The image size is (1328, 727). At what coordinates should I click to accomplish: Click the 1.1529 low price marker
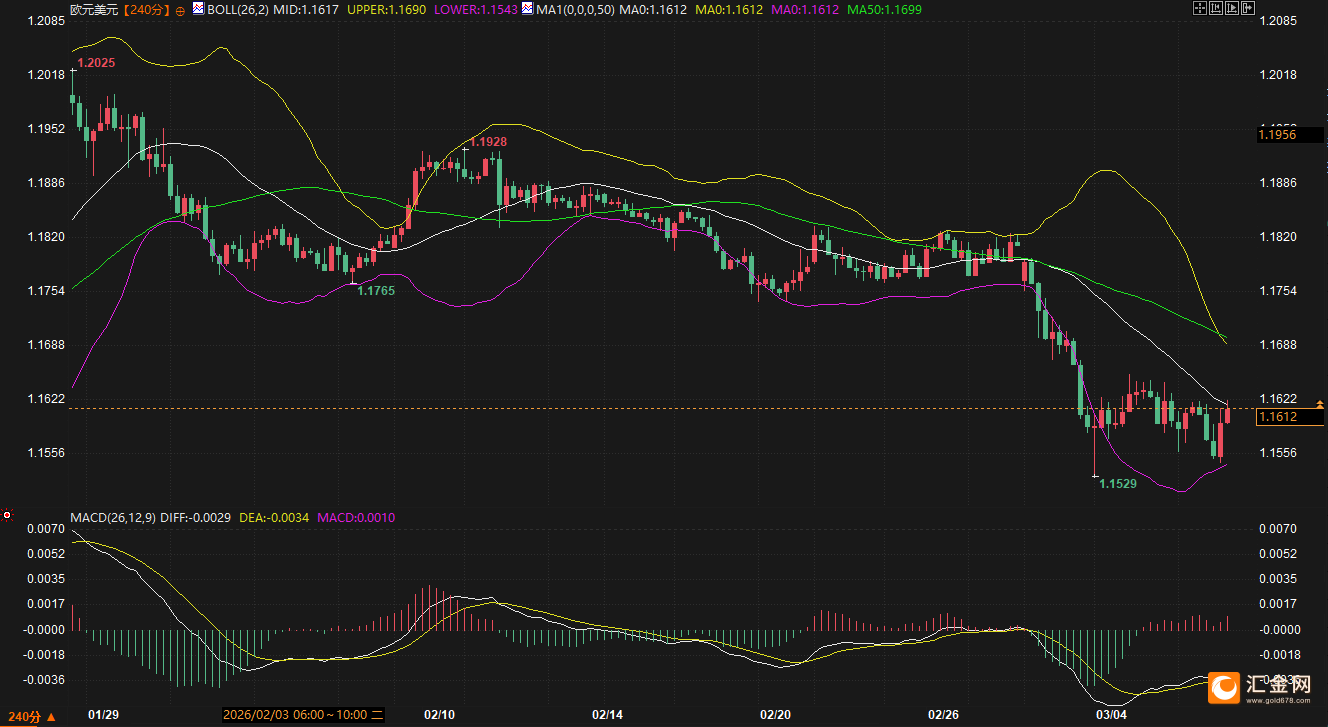1118,483
